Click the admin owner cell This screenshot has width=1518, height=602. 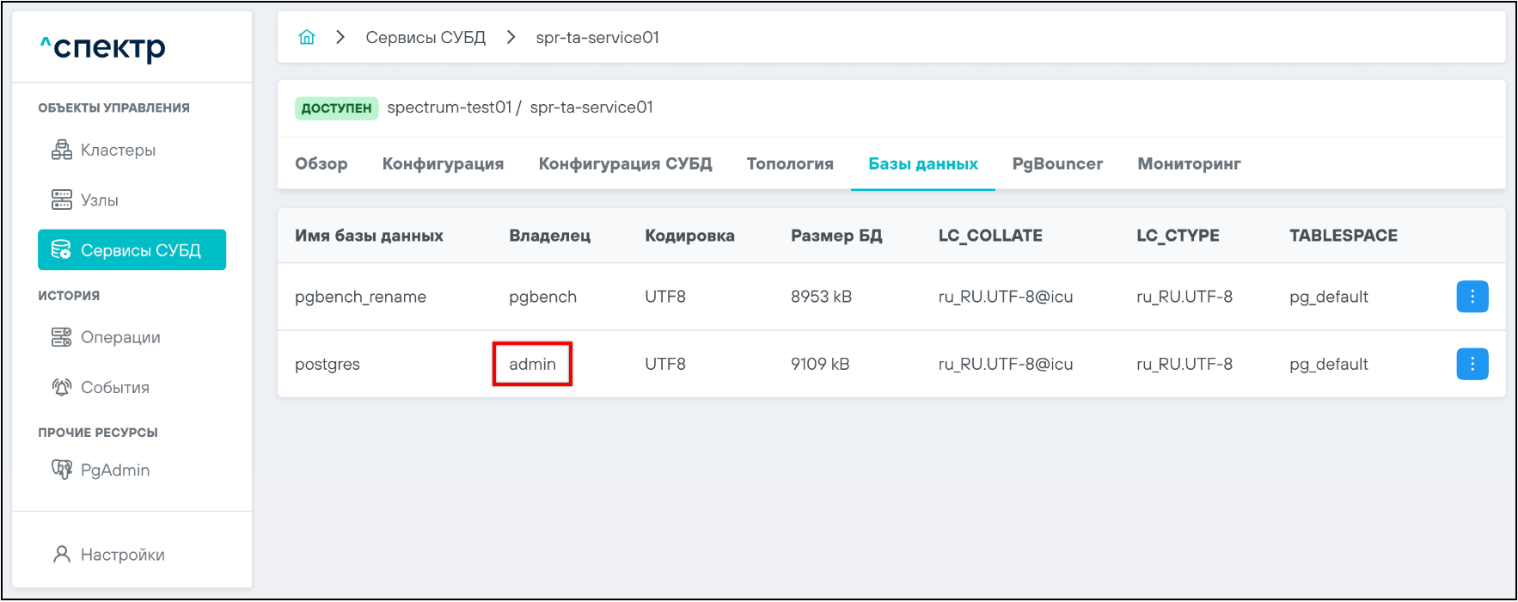pos(532,365)
